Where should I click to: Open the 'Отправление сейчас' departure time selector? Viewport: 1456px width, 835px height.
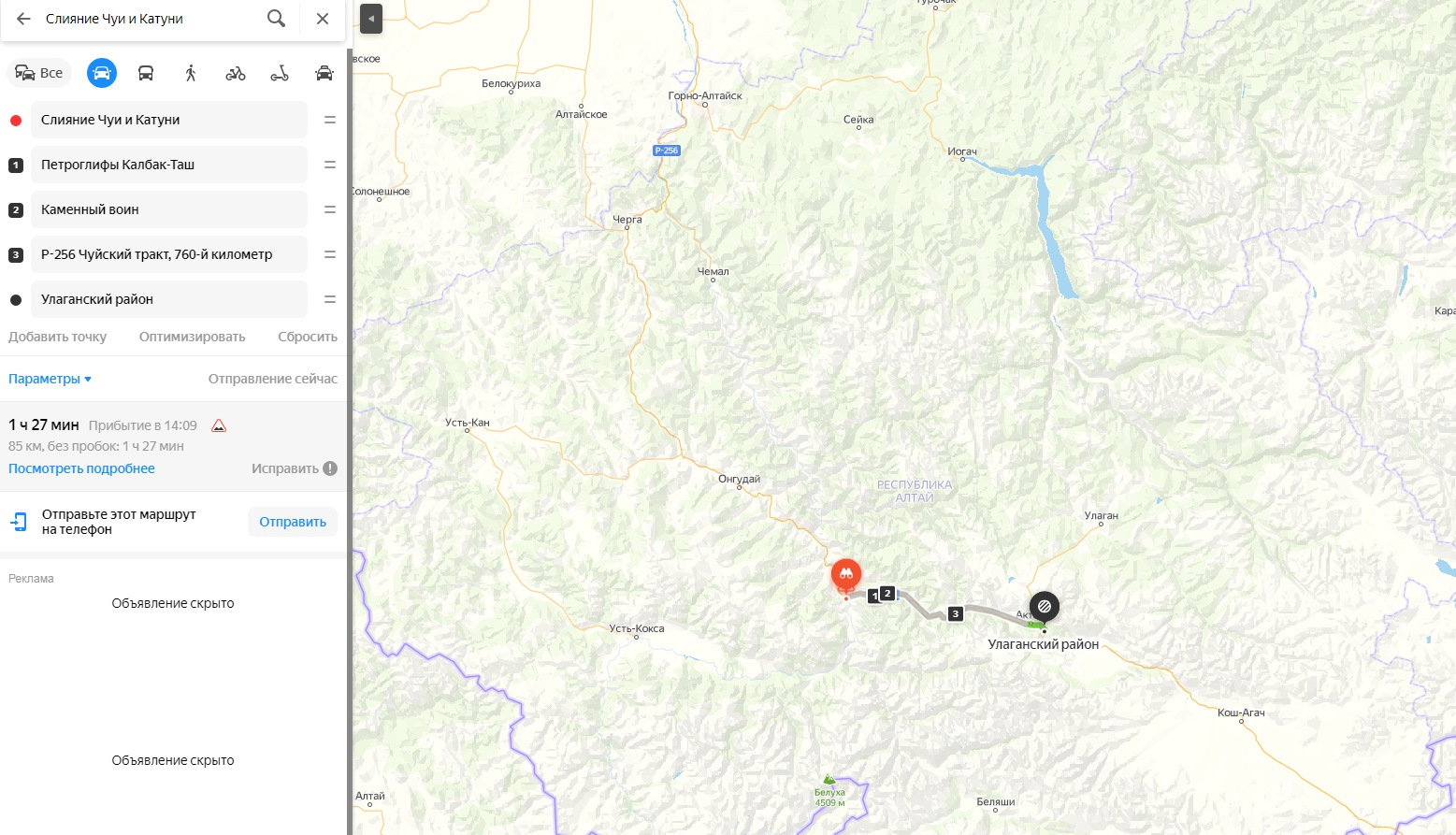pyautogui.click(x=273, y=379)
